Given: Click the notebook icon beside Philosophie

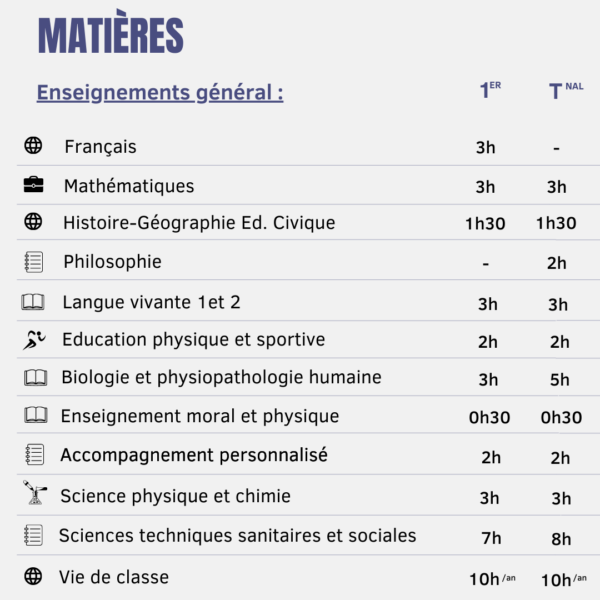Looking at the screenshot, I should (33, 262).
